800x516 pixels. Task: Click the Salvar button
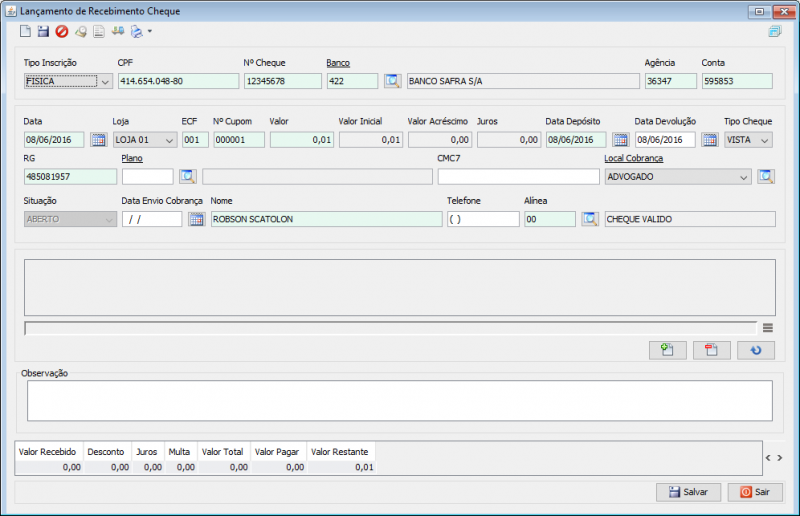[x=688, y=492]
